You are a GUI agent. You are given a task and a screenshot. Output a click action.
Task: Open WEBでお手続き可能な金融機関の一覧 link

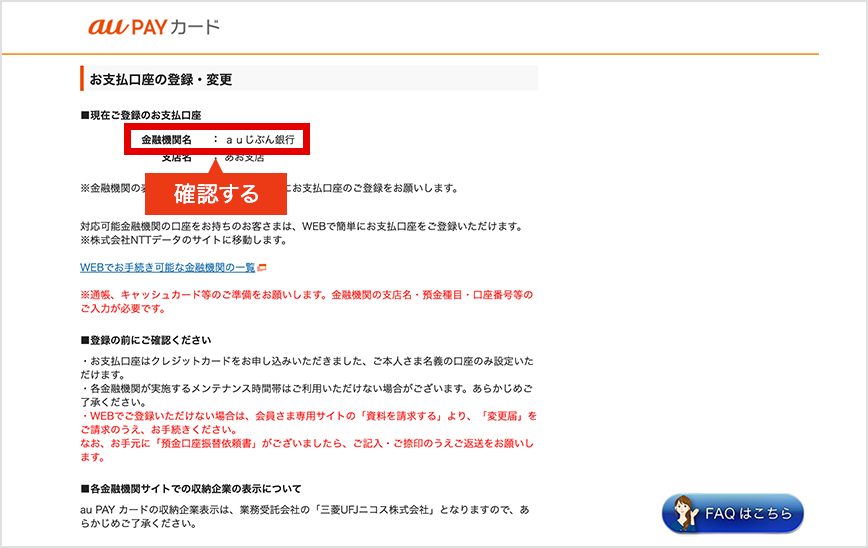[x=167, y=268]
